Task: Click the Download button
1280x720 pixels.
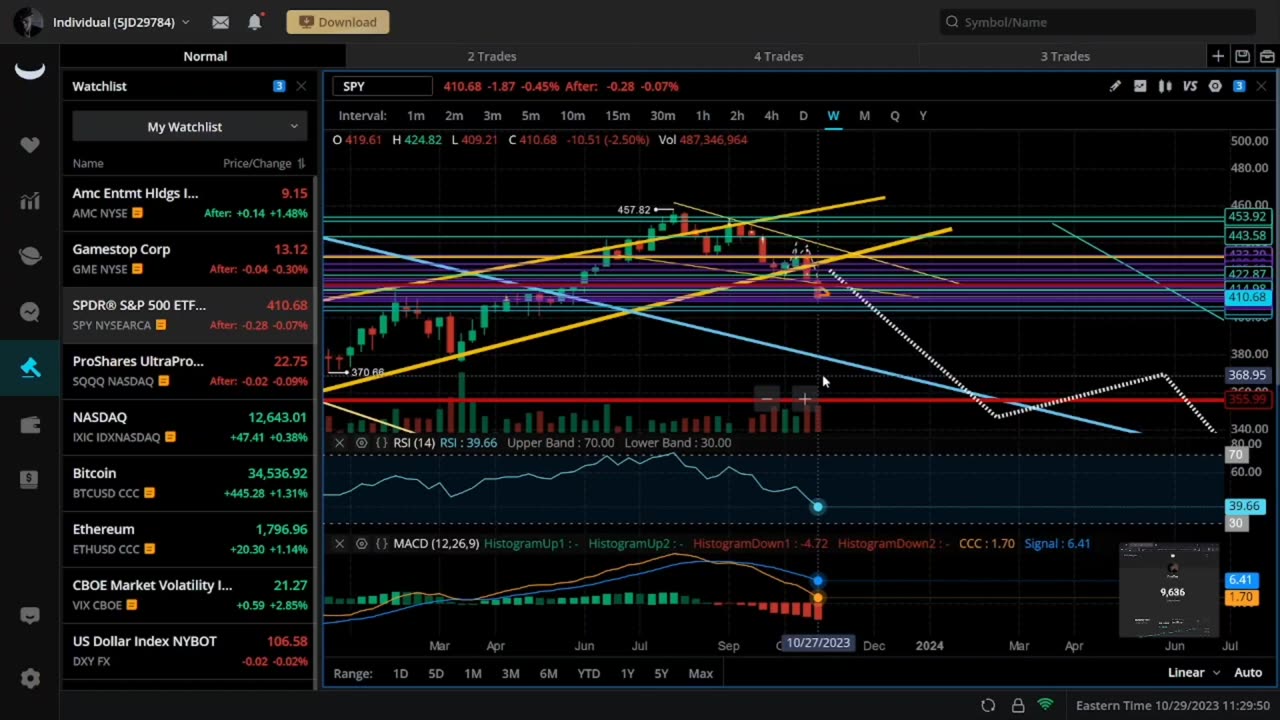Action: [338, 22]
